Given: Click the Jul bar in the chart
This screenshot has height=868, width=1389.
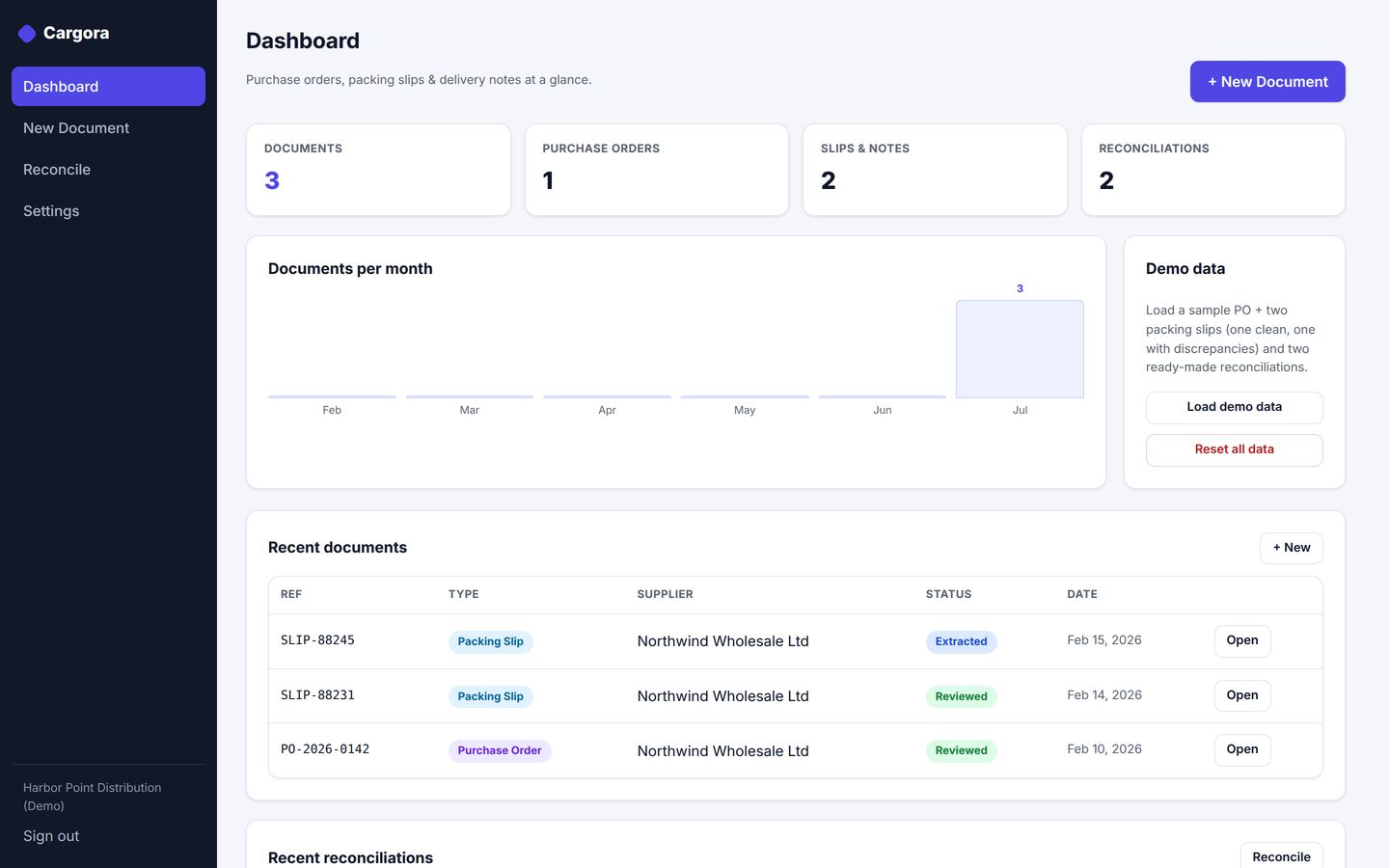Looking at the screenshot, I should click(1020, 349).
